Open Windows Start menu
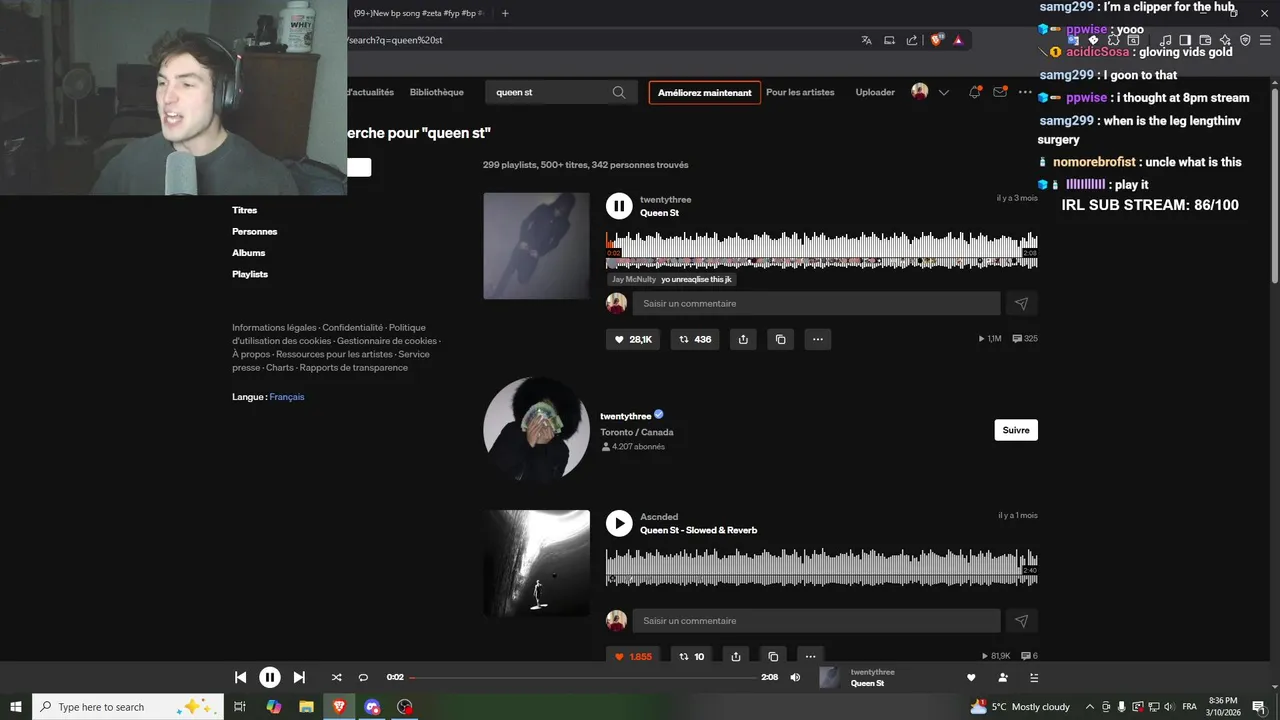This screenshot has height=720, width=1280. pyautogui.click(x=15, y=707)
